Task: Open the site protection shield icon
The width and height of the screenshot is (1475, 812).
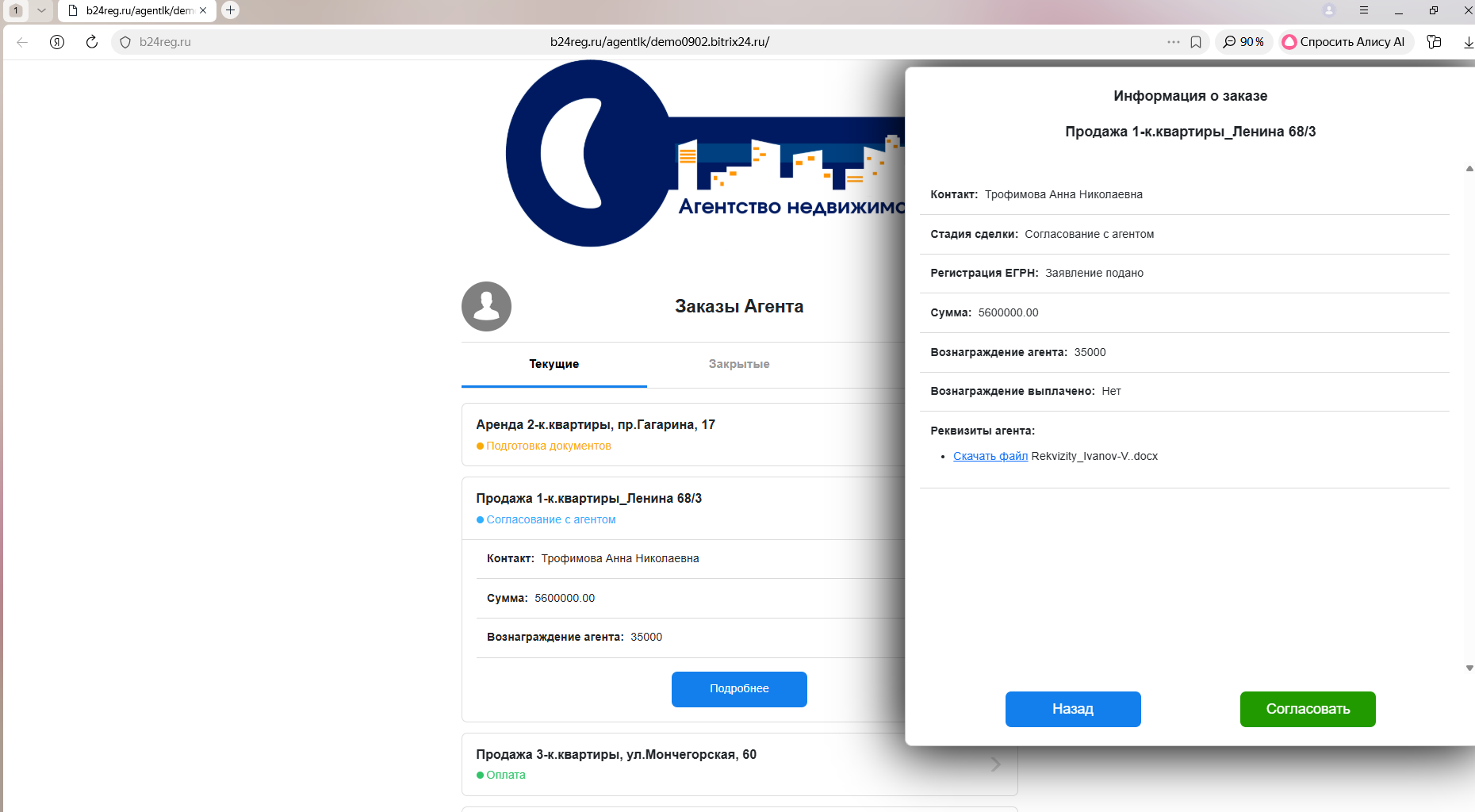Action: (125, 42)
